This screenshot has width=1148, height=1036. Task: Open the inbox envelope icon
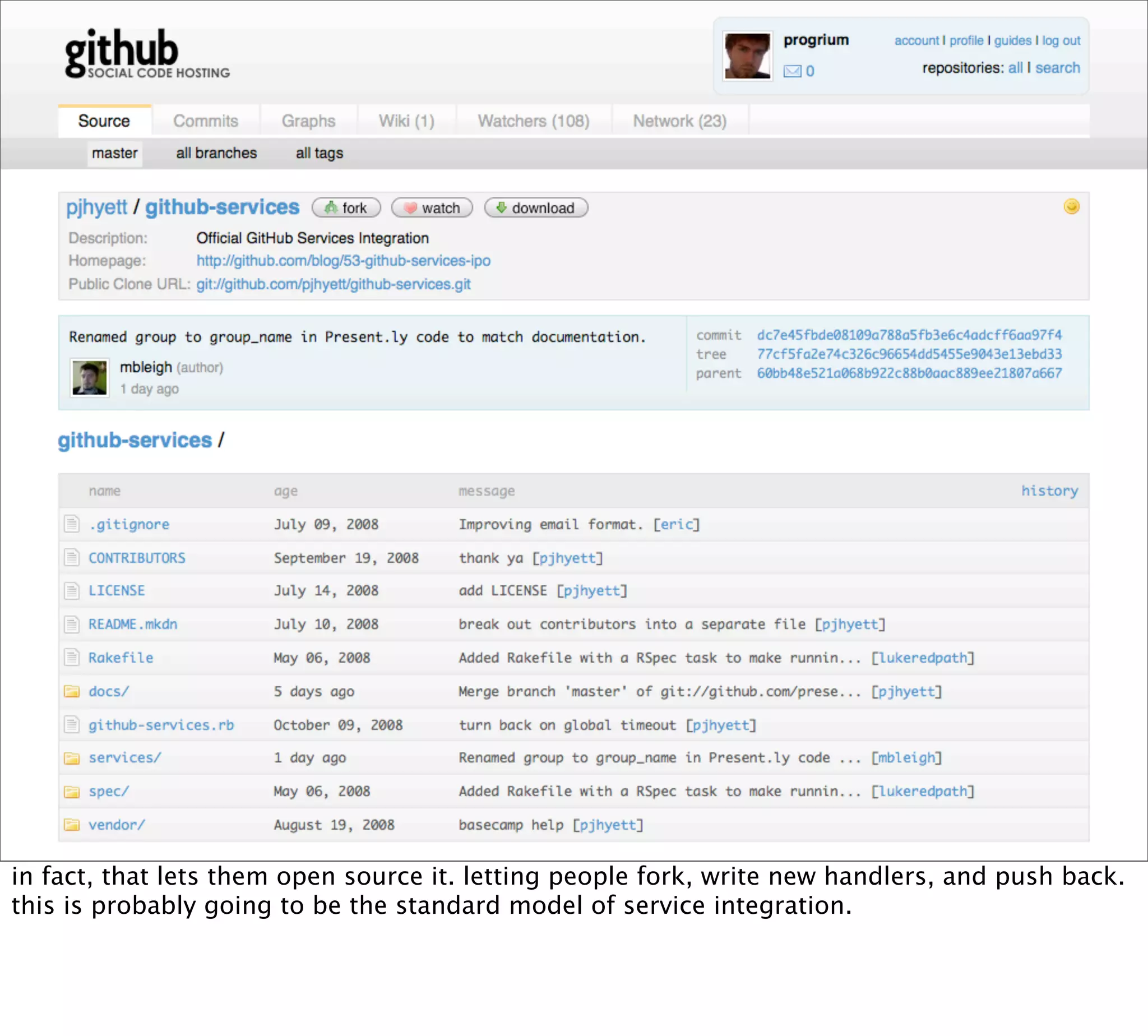[792, 71]
